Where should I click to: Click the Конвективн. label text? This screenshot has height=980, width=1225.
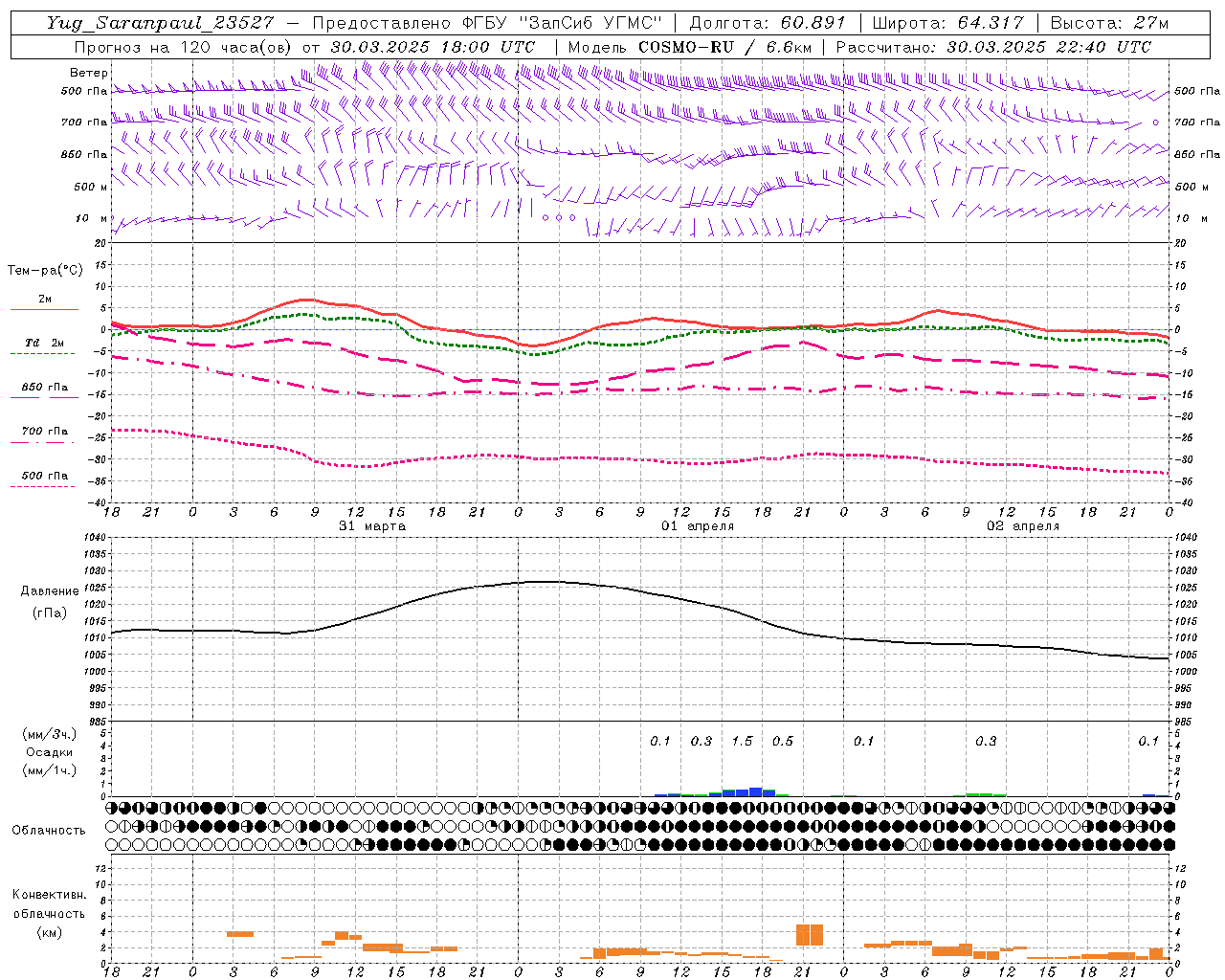pos(49,895)
